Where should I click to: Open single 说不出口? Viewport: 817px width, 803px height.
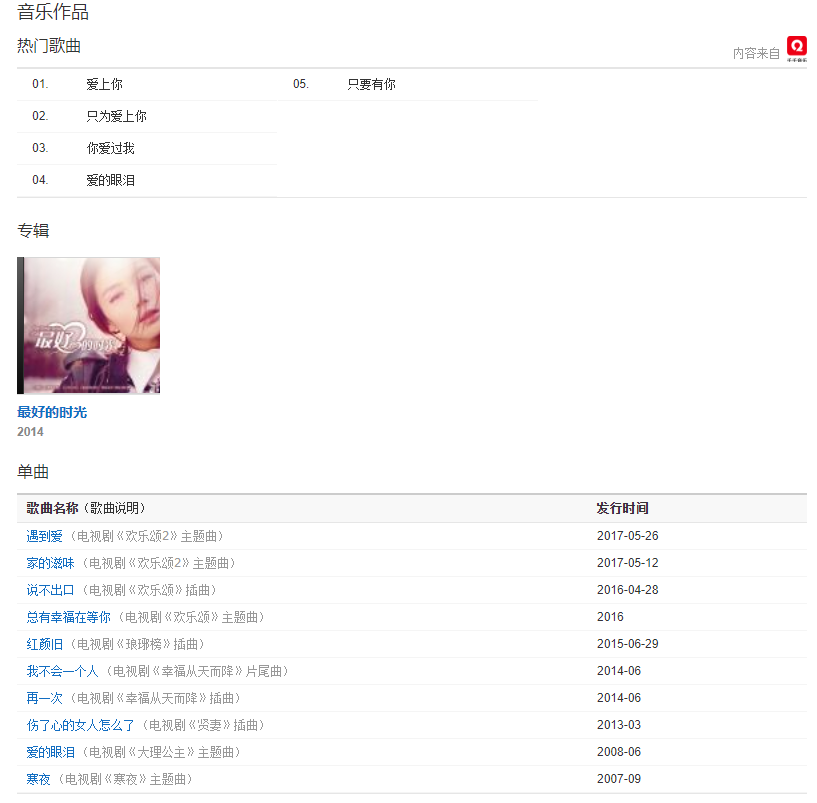tap(50, 590)
